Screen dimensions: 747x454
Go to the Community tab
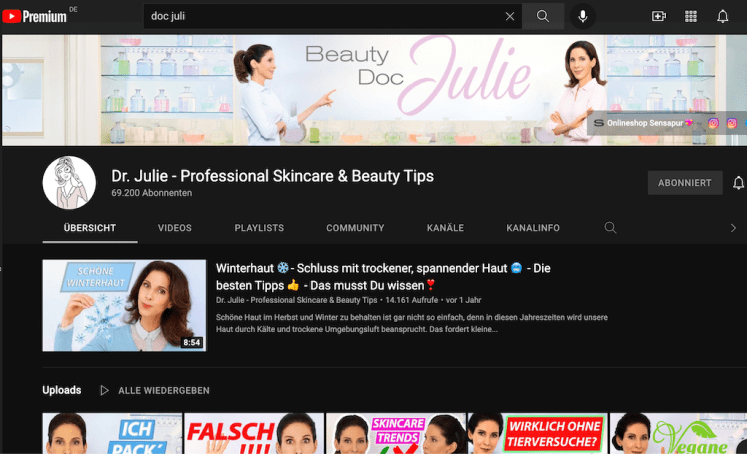tap(355, 228)
